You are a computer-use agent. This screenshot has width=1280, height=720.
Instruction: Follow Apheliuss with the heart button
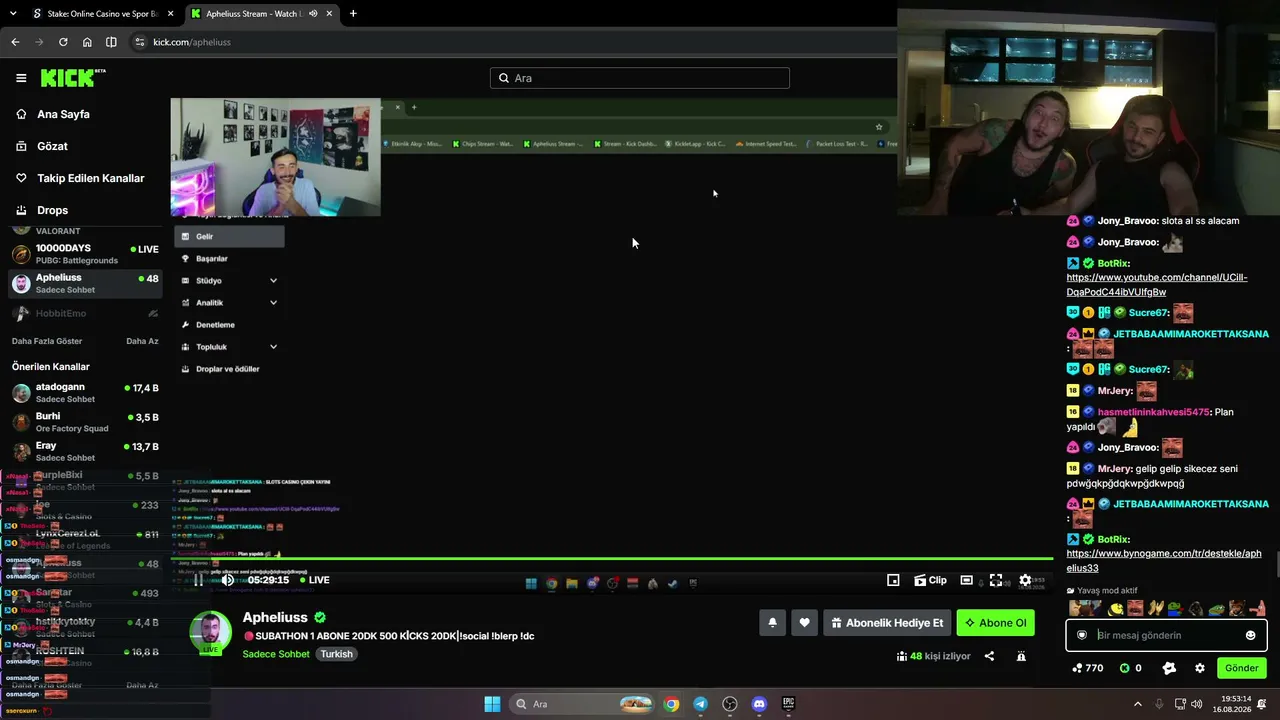point(804,623)
